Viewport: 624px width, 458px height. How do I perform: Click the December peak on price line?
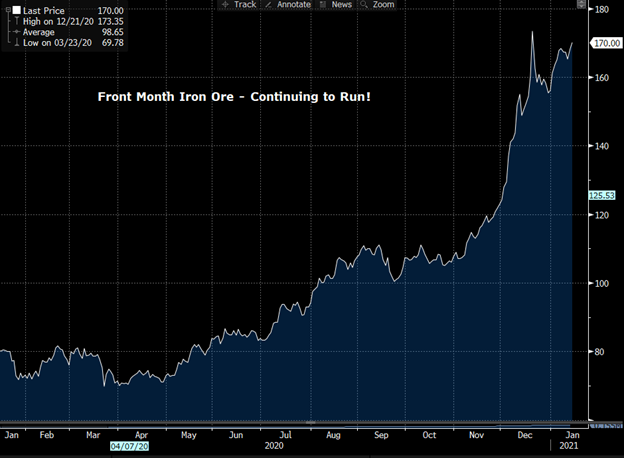[532, 32]
